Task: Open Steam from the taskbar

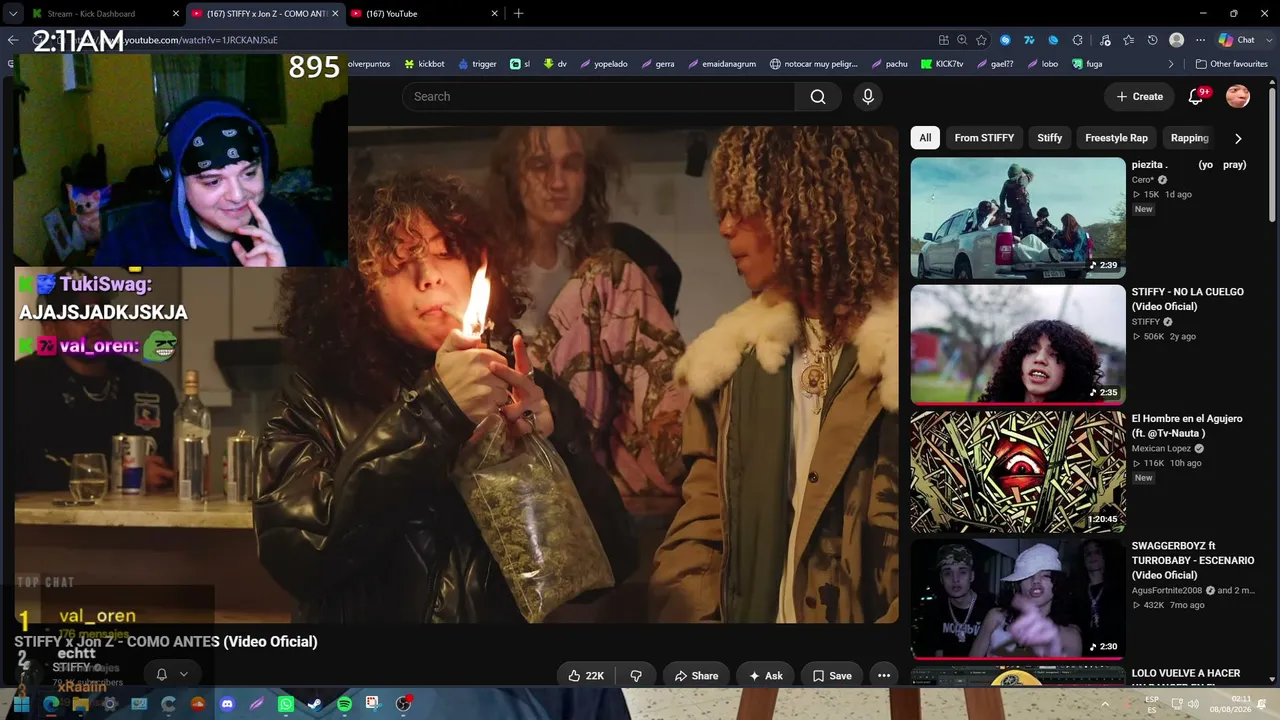Action: point(314,704)
